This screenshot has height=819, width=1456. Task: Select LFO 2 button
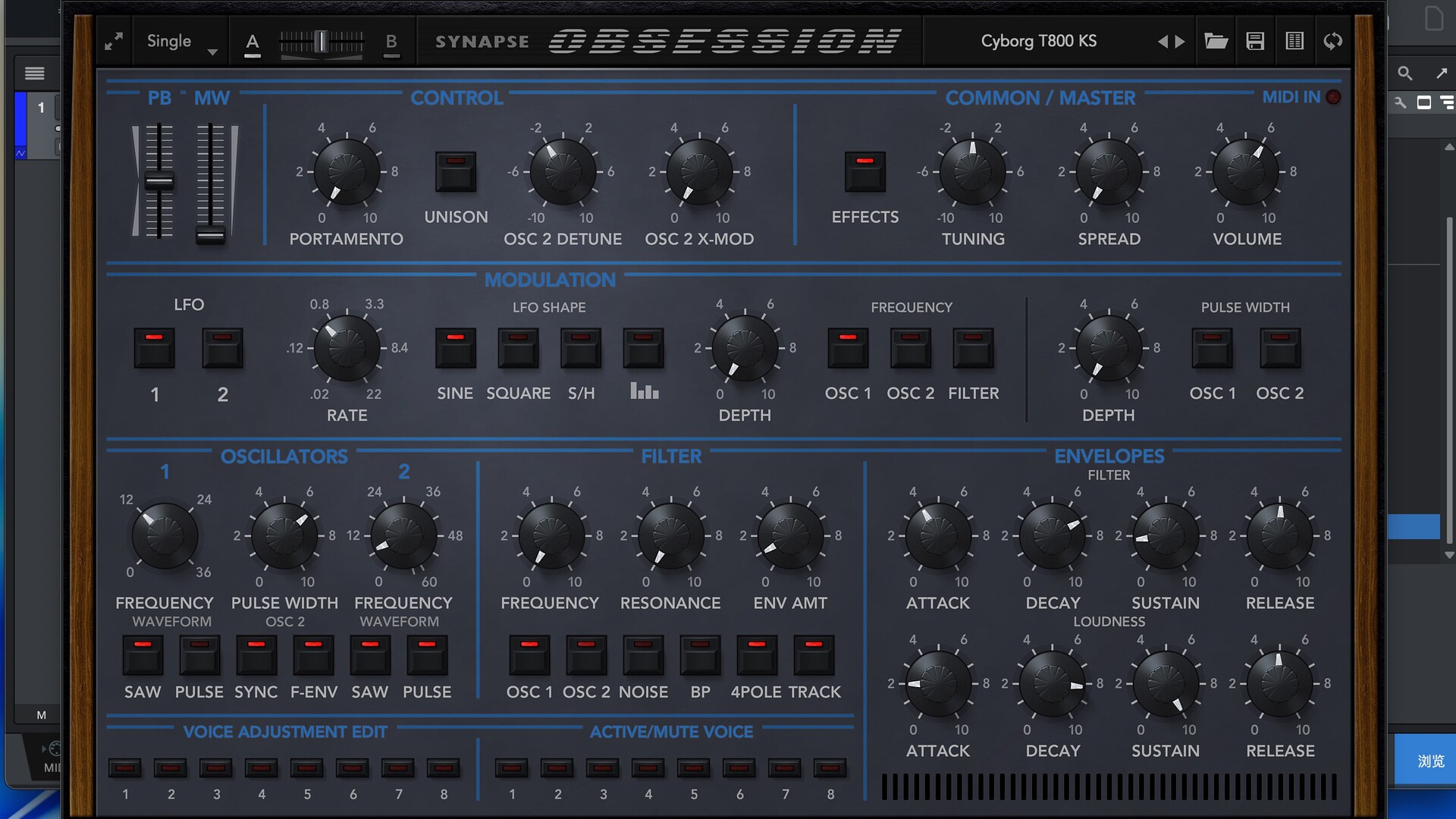pyautogui.click(x=222, y=347)
